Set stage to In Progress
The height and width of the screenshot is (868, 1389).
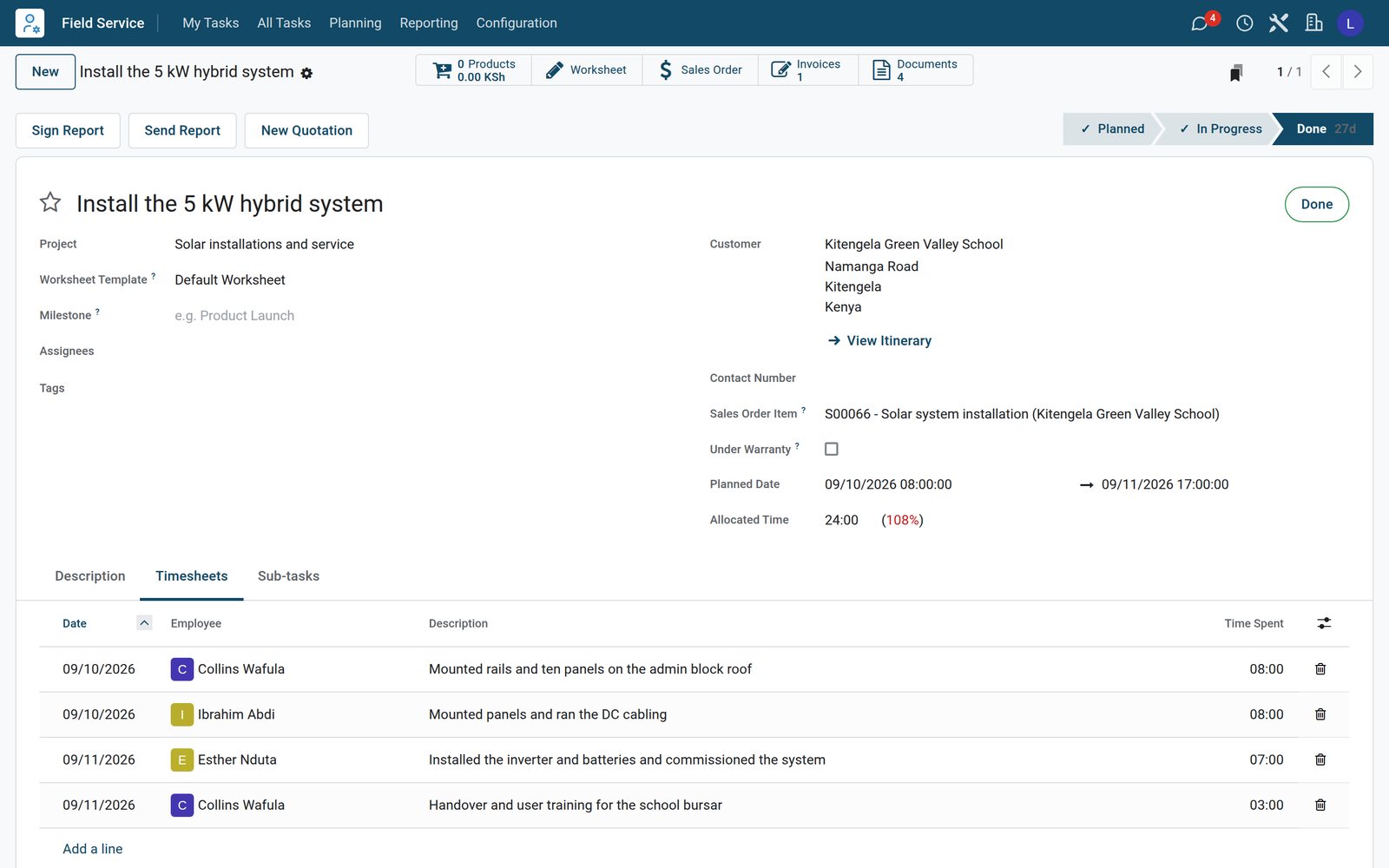pos(1219,128)
